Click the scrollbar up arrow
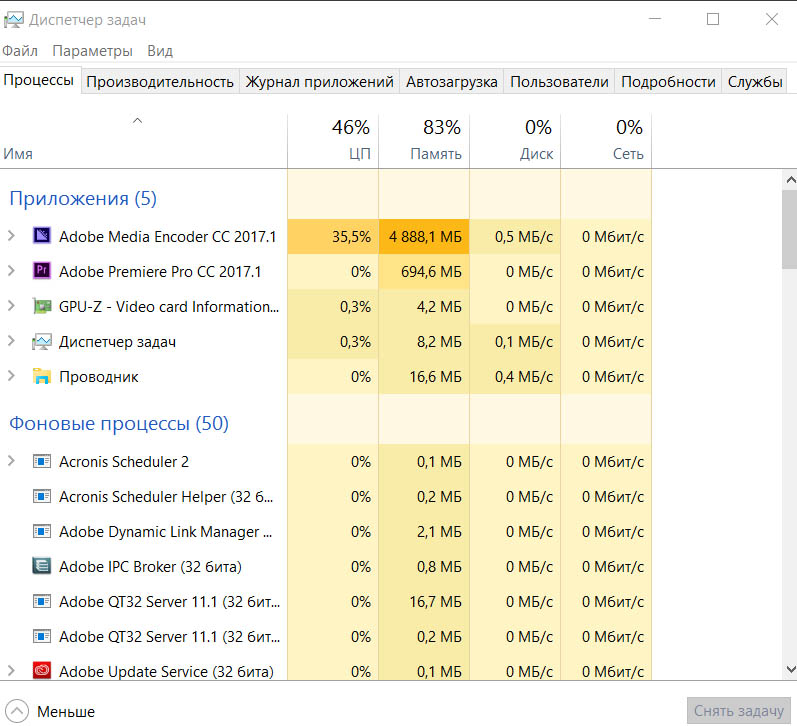This screenshot has height=726, width=797. [x=790, y=179]
